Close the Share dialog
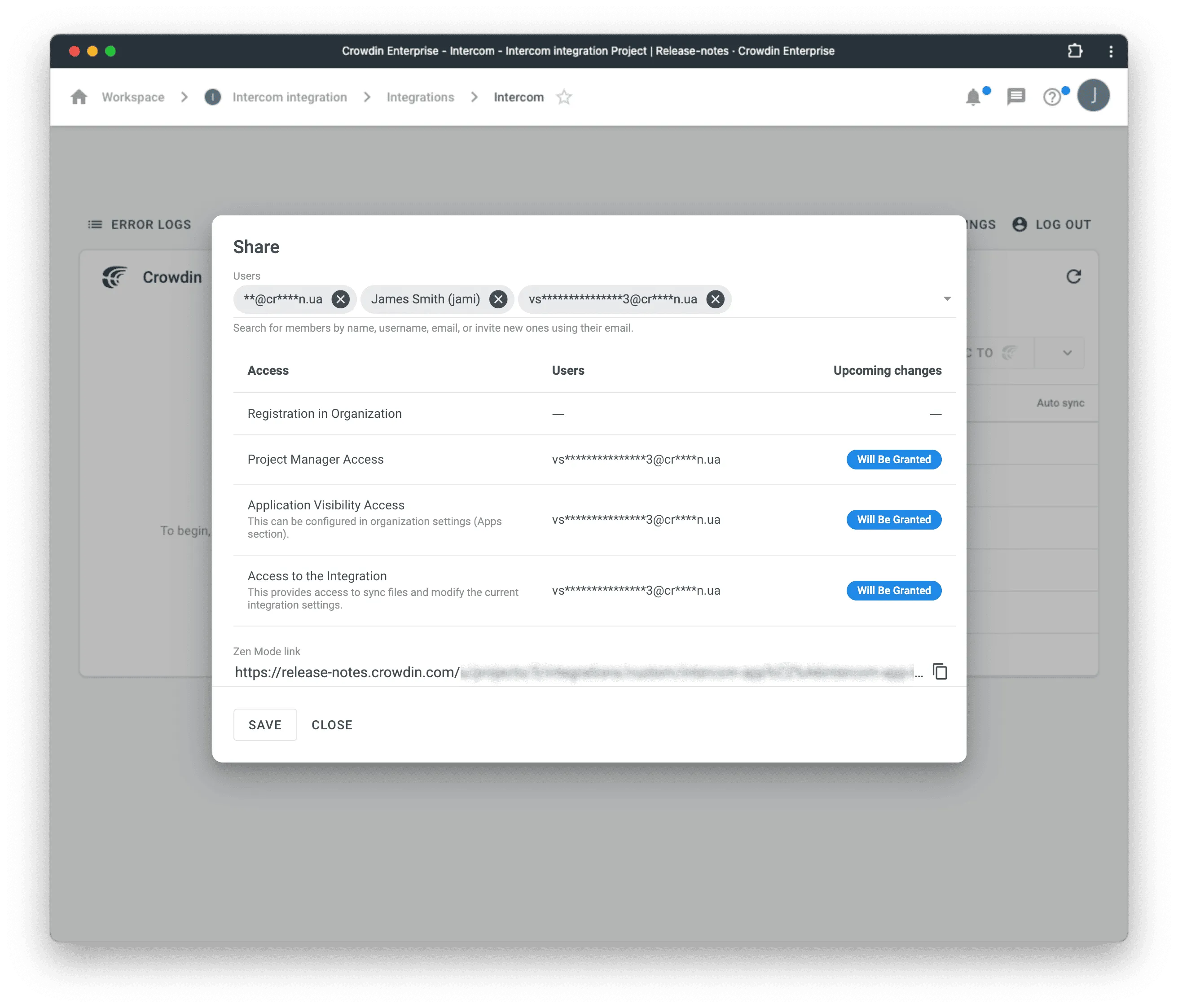 coord(332,724)
